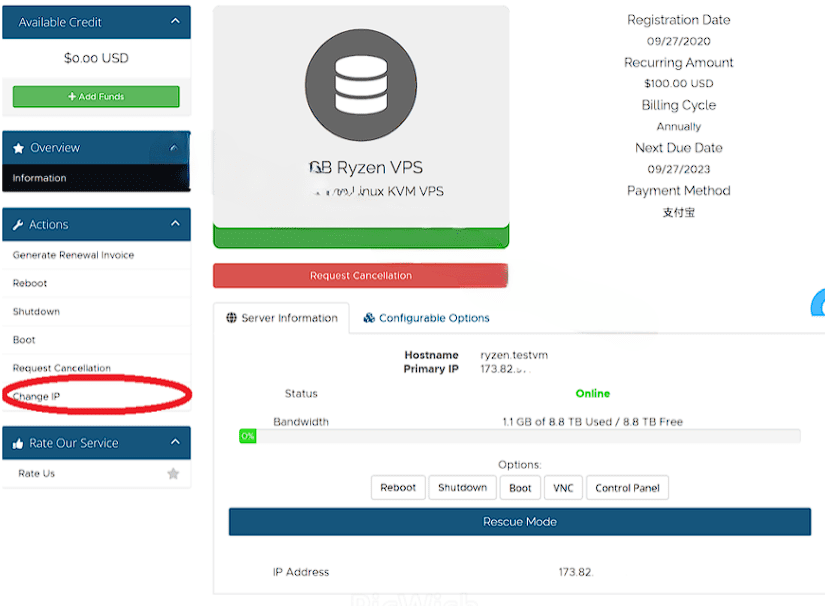Activate the blue Rescue Mode bar

[x=519, y=522]
